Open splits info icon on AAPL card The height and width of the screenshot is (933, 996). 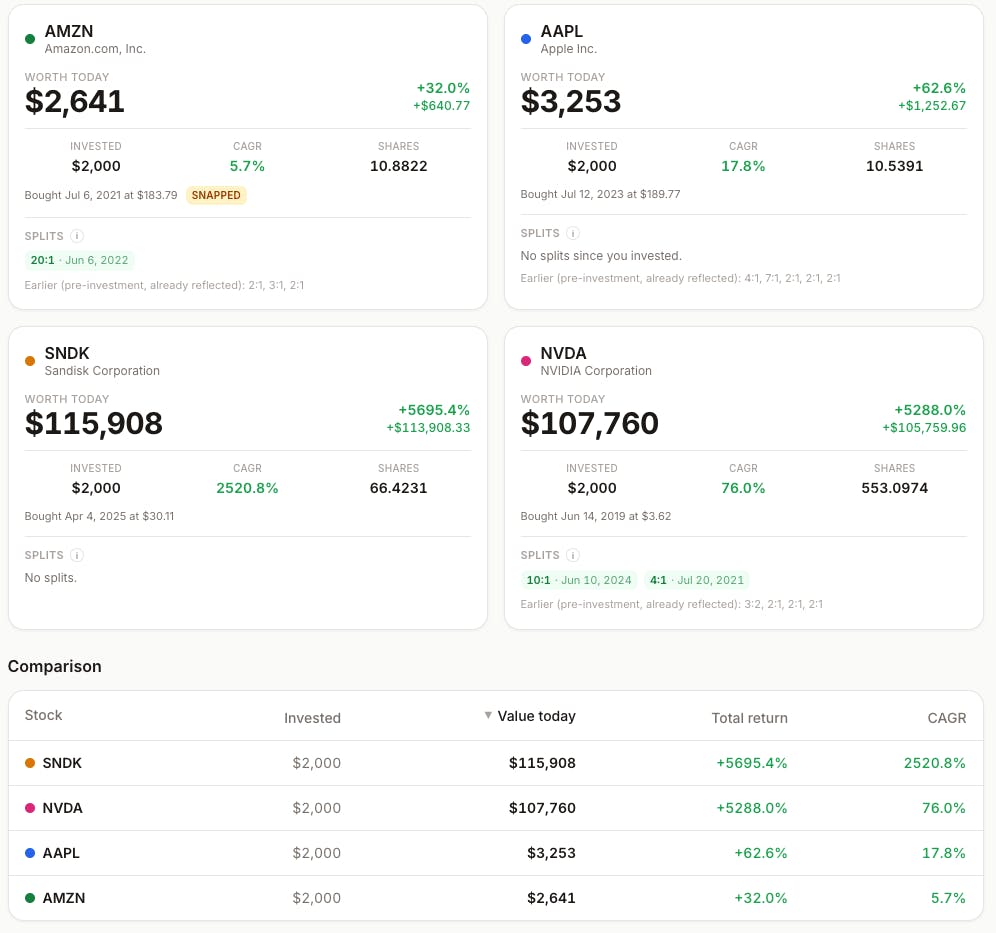tap(573, 233)
